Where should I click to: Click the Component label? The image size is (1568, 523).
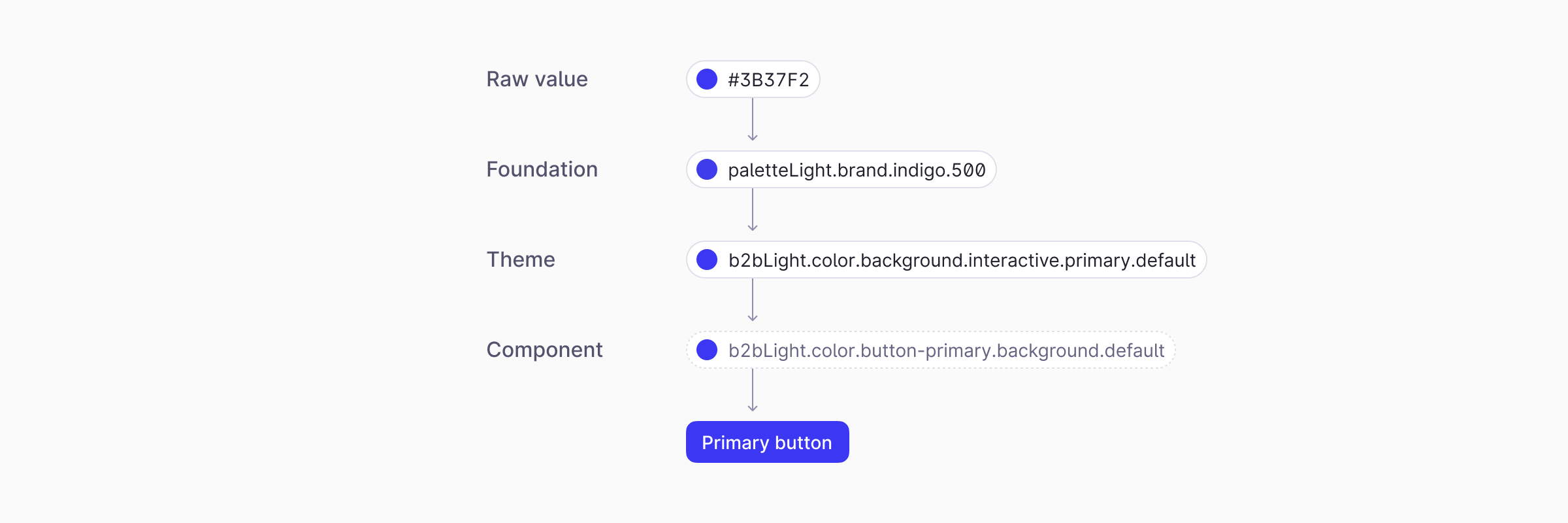click(544, 350)
